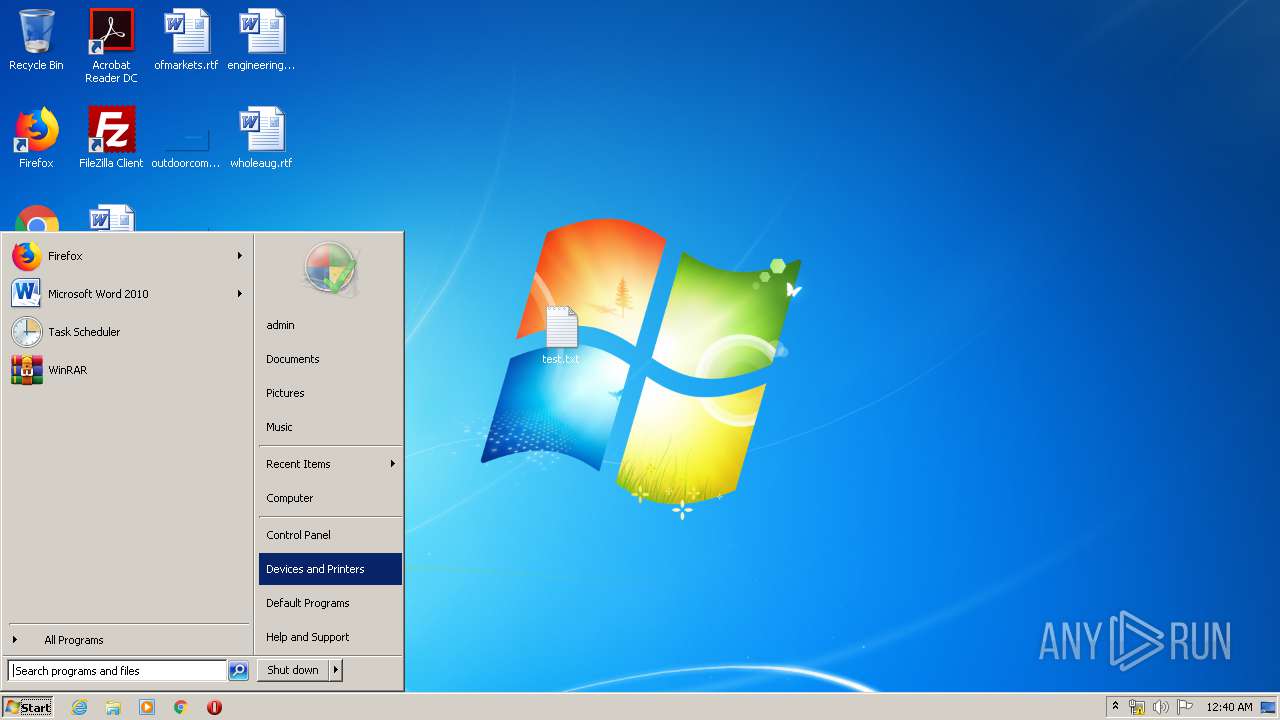The height and width of the screenshot is (720, 1280).
Task: Click the Shut down button
Action: 293,671
